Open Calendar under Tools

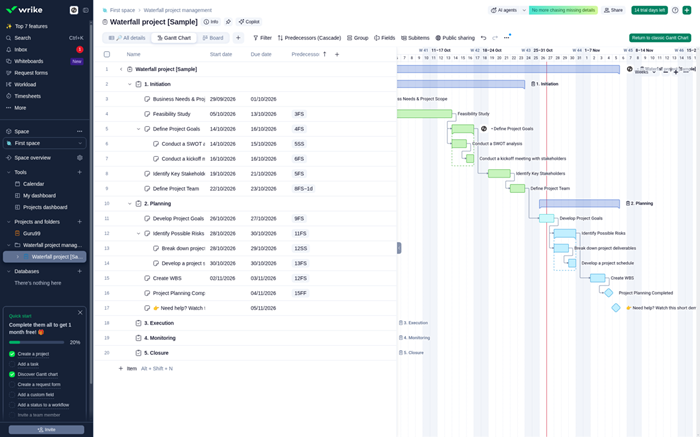coord(33,184)
